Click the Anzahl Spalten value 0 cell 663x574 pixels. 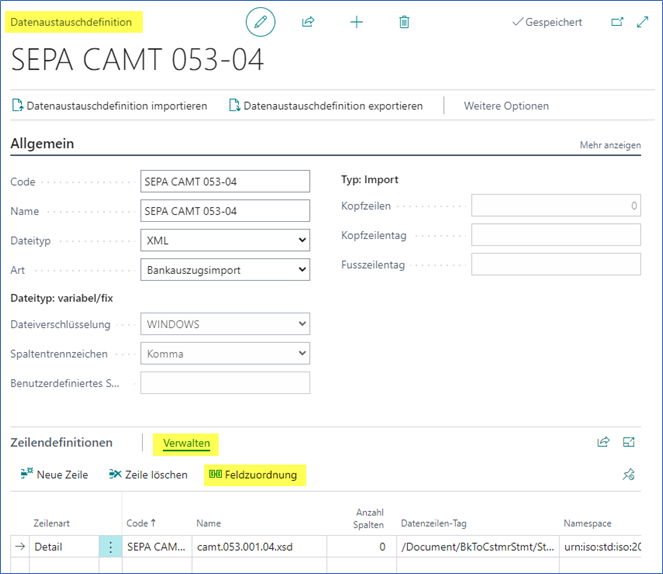(x=362, y=547)
